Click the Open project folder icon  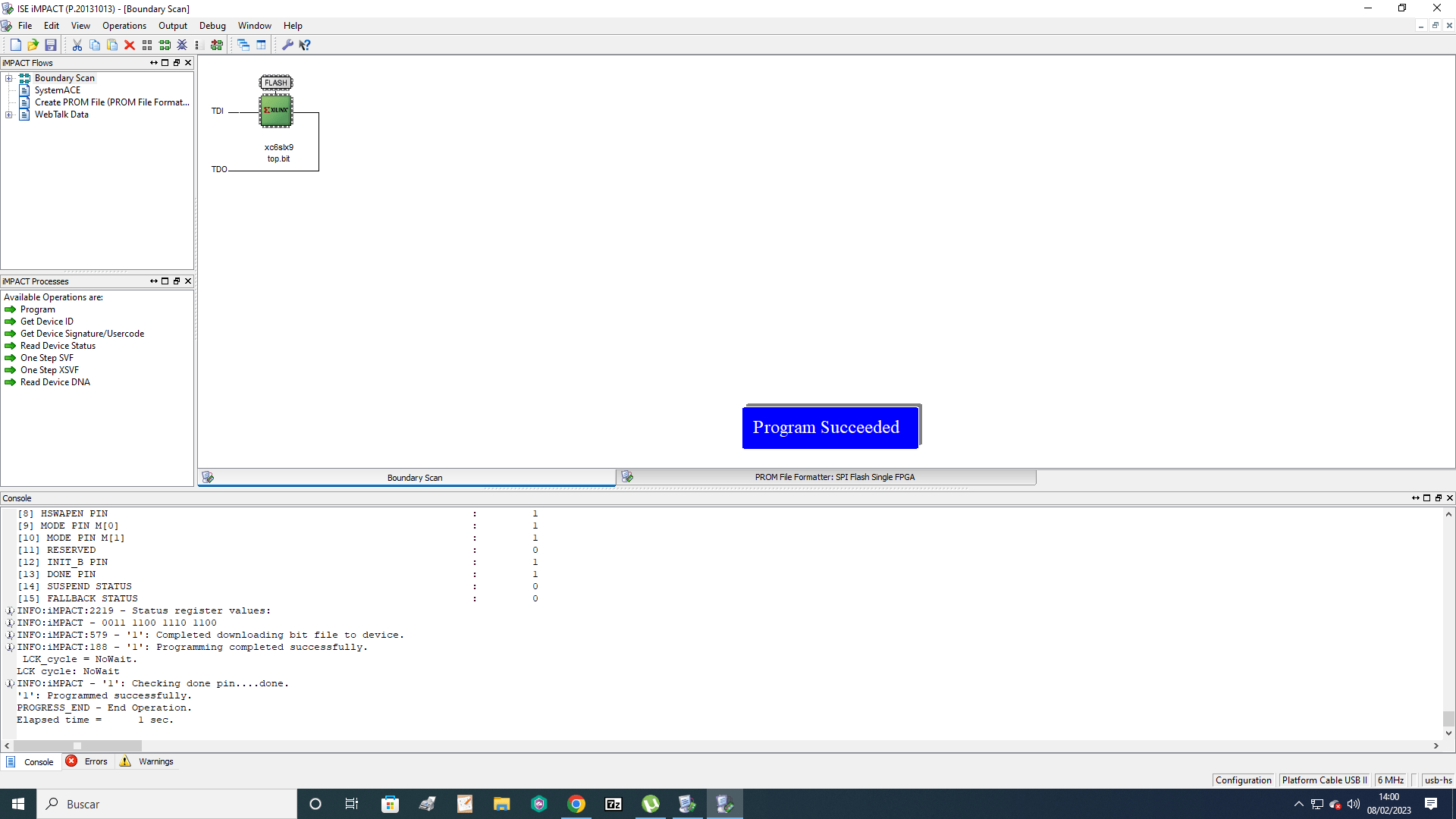tap(33, 45)
